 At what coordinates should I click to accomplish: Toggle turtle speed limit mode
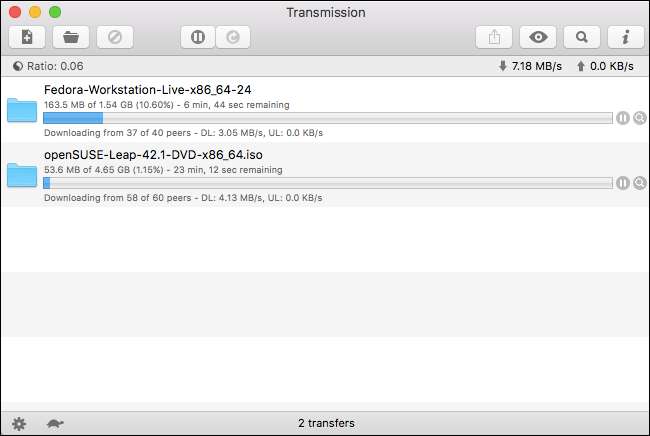coord(55,423)
